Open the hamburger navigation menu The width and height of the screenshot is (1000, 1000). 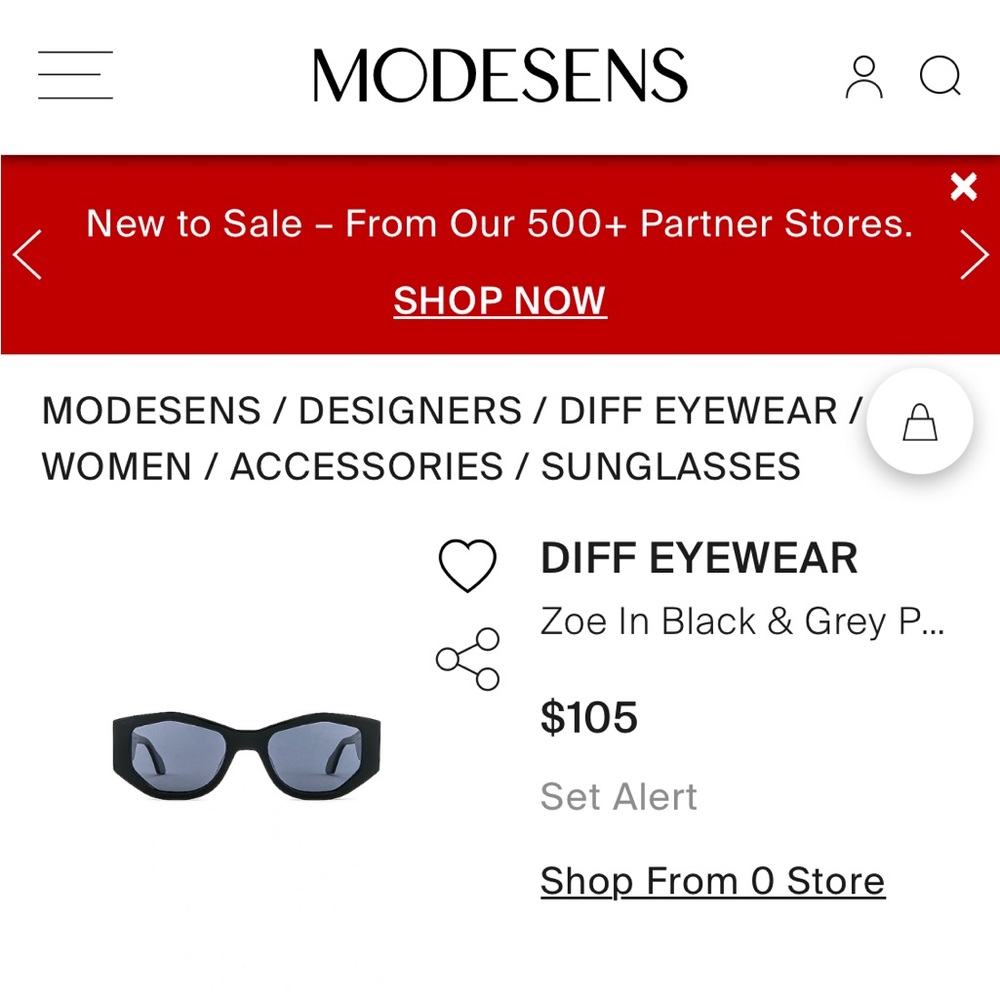pyautogui.click(x=74, y=74)
